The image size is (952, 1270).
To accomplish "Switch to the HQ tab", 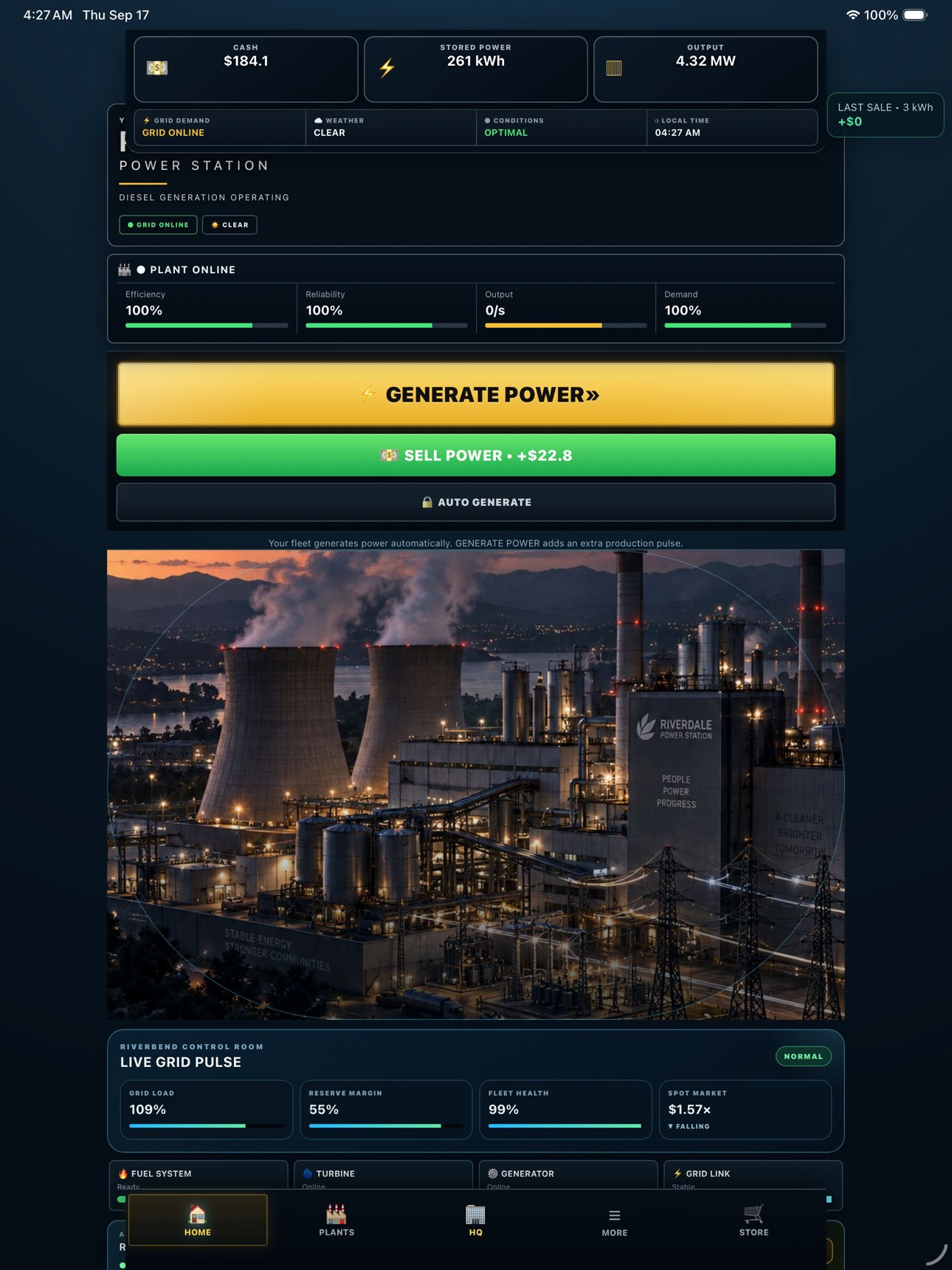I will coord(475,1220).
